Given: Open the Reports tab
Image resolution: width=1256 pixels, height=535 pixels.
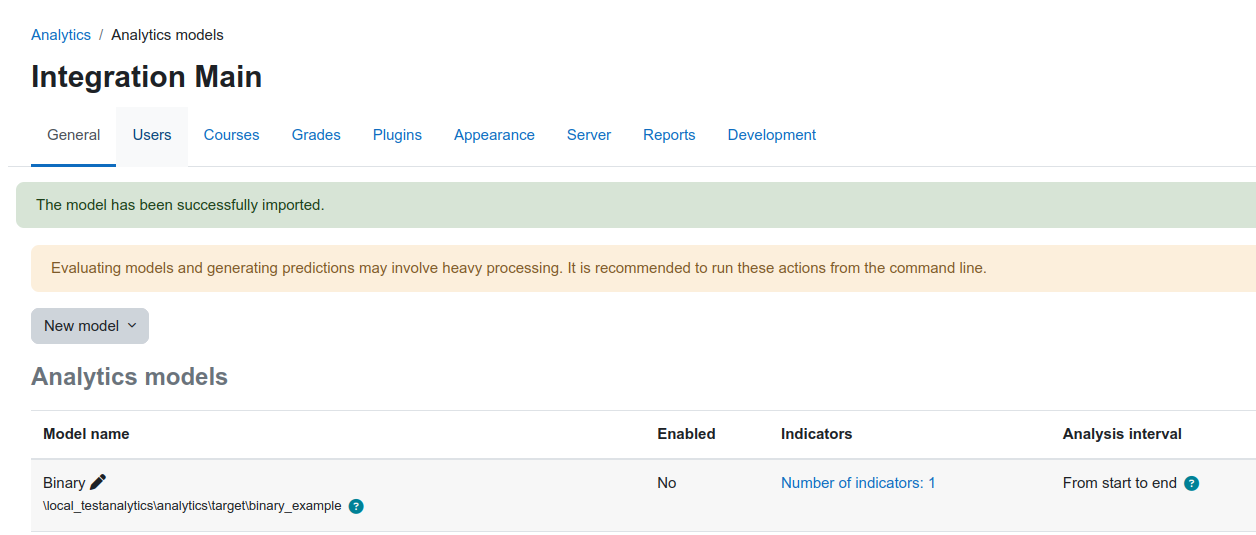Looking at the screenshot, I should click(x=669, y=135).
